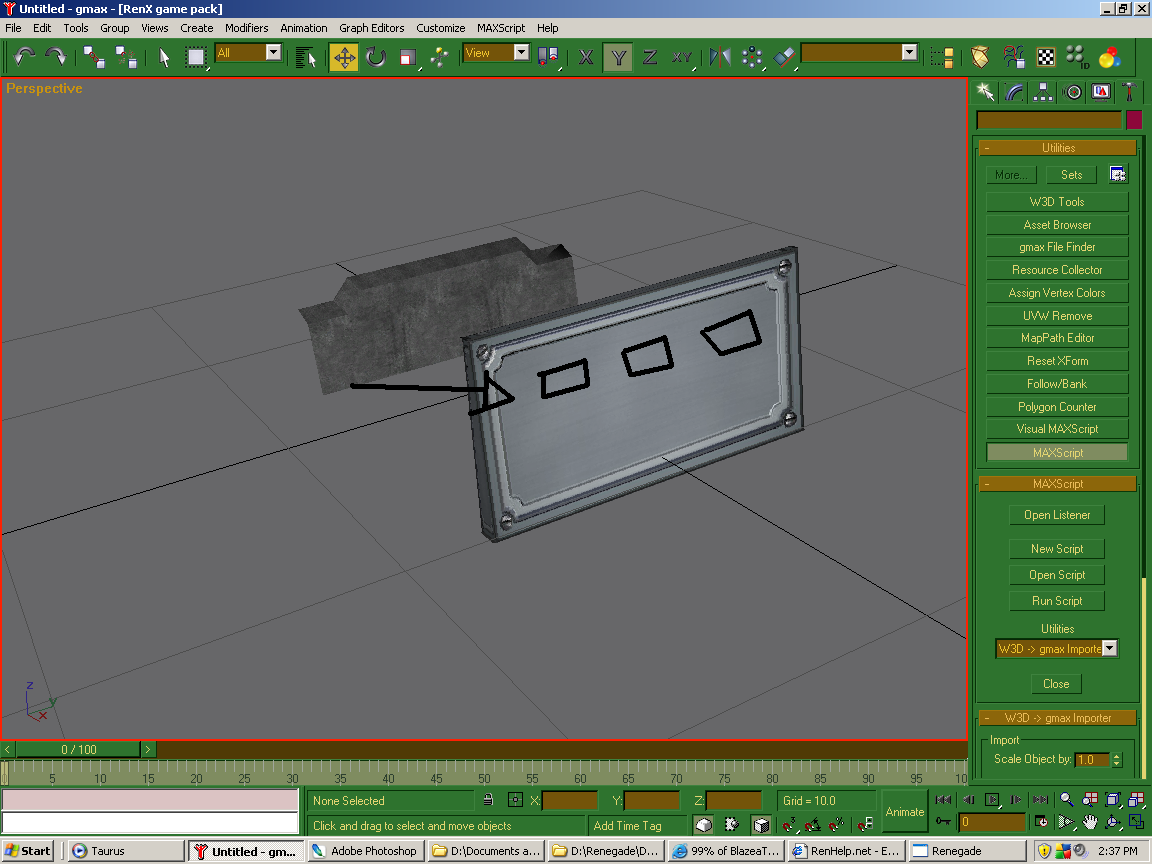Toggle the selection lock padlock
Image resolution: width=1152 pixels, height=864 pixels.
(487, 800)
